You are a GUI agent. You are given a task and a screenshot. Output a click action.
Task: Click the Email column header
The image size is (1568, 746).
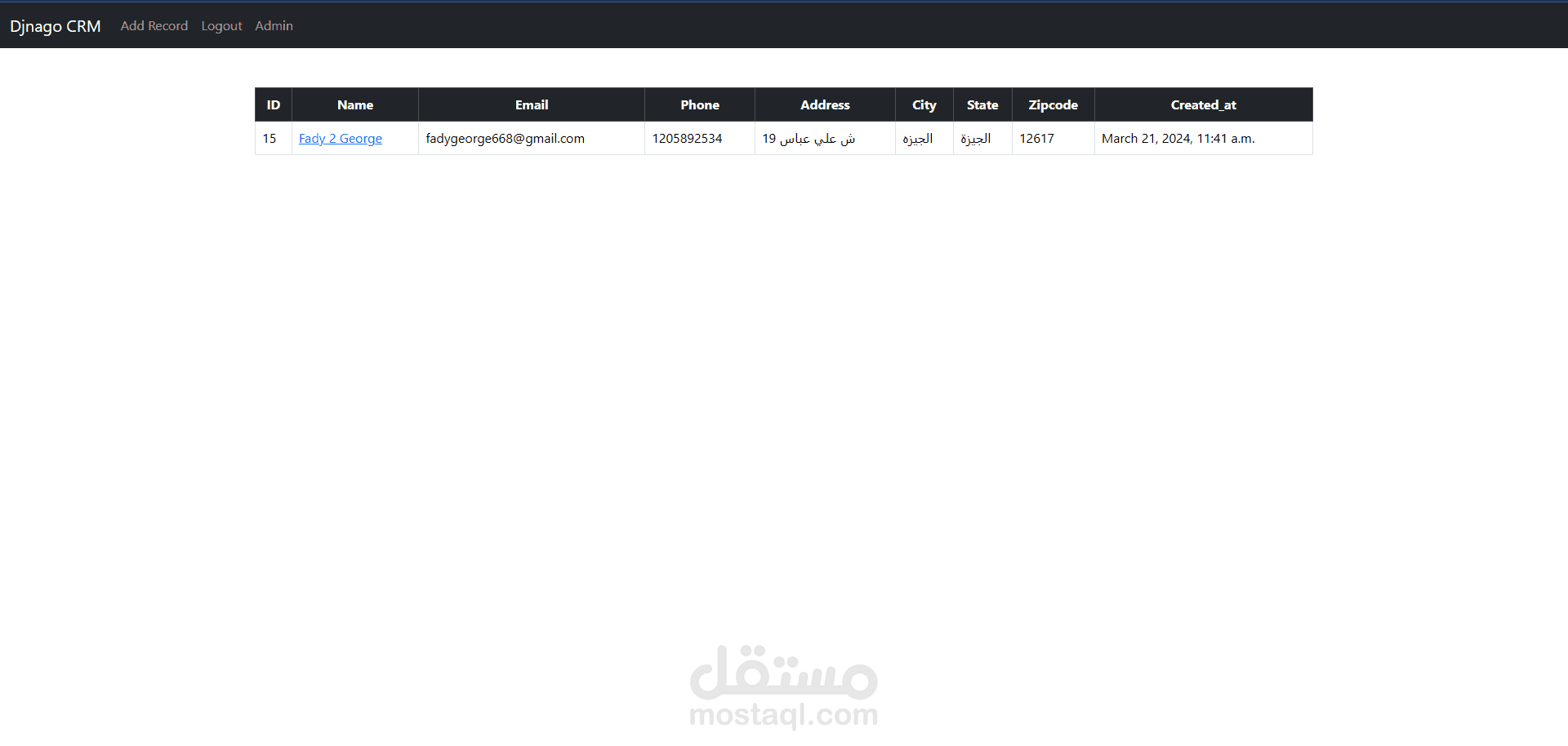532,105
